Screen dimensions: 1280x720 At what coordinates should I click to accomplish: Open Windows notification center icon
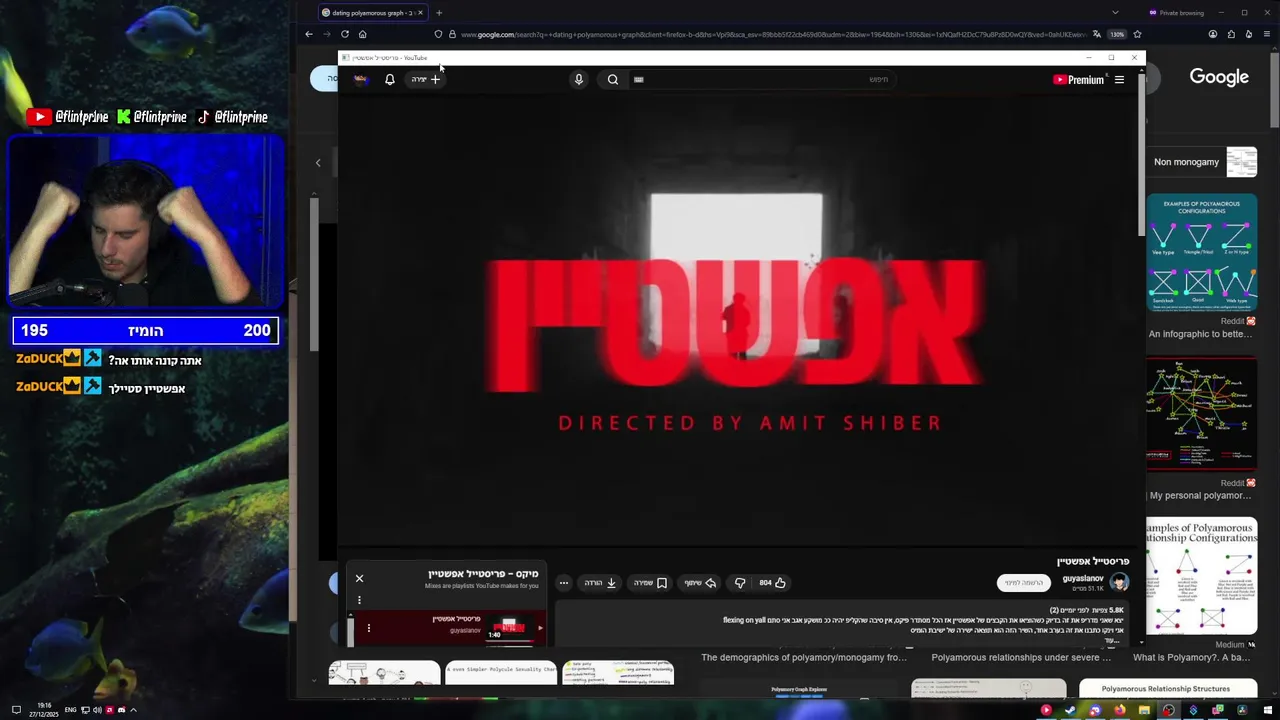[x=16, y=710]
